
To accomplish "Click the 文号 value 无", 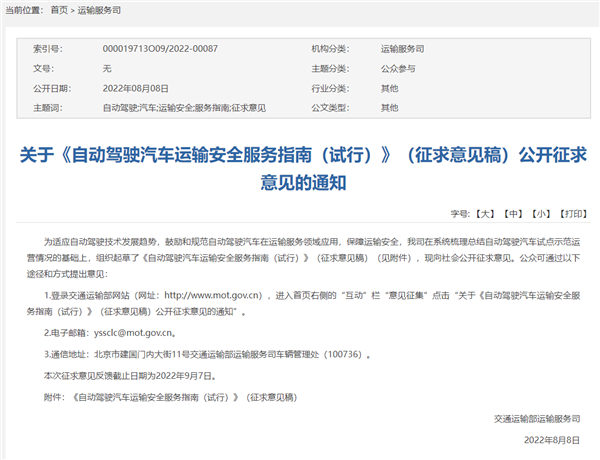I will (107, 69).
